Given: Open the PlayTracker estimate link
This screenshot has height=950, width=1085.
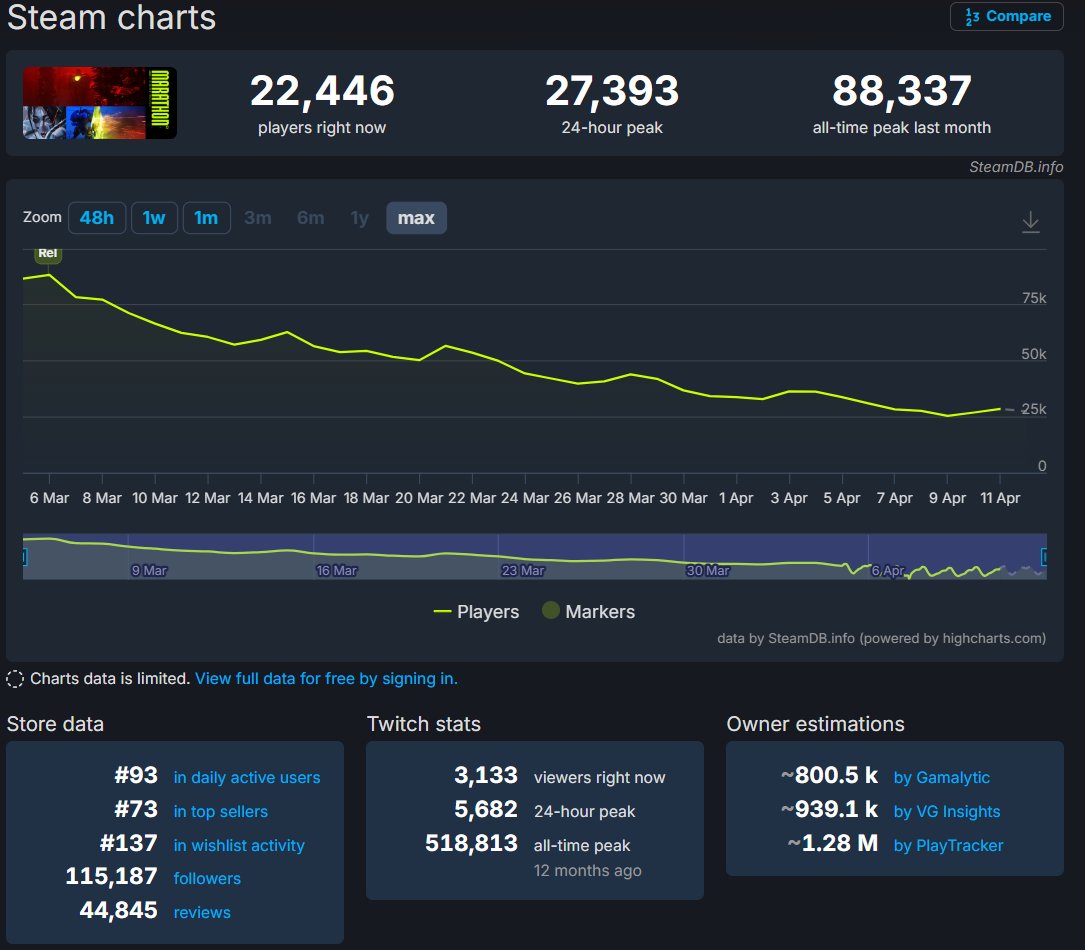Looking at the screenshot, I should (x=948, y=846).
